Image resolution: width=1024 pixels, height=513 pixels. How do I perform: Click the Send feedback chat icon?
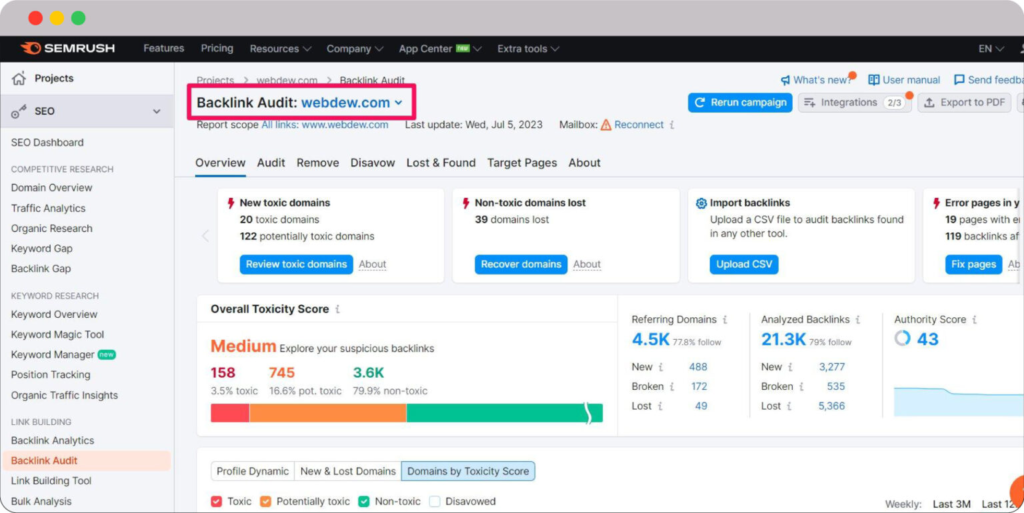click(x=959, y=80)
